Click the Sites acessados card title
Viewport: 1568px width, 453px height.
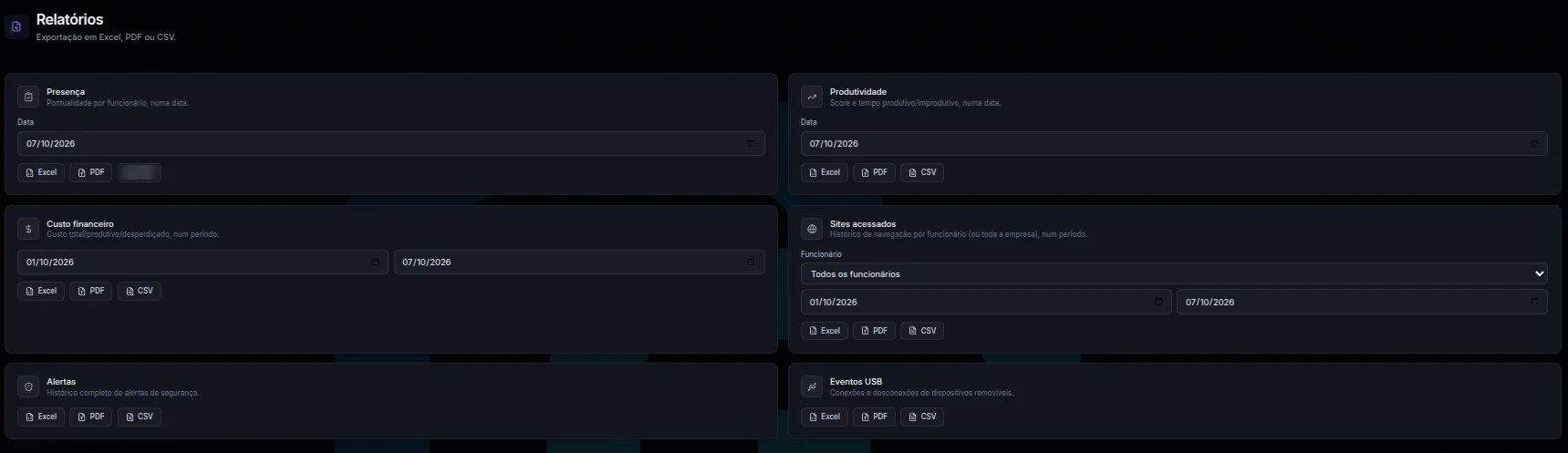(x=863, y=224)
